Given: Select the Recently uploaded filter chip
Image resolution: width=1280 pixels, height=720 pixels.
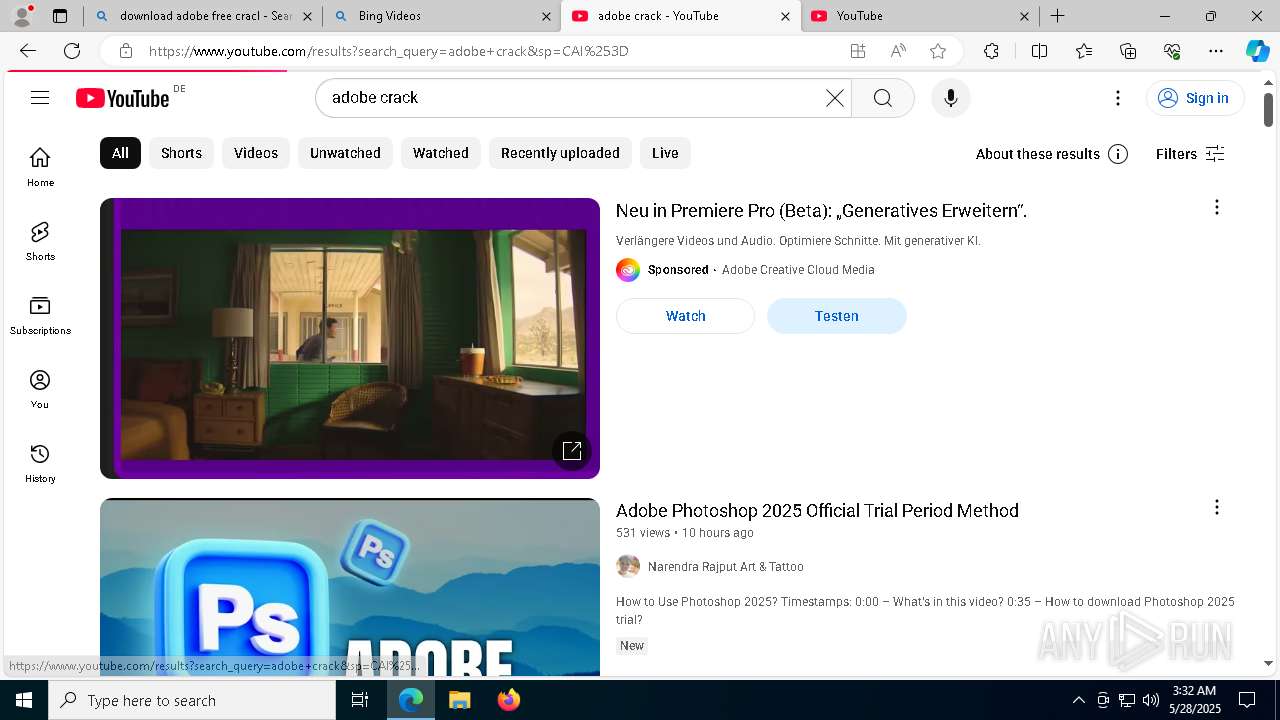Looking at the screenshot, I should tap(560, 153).
